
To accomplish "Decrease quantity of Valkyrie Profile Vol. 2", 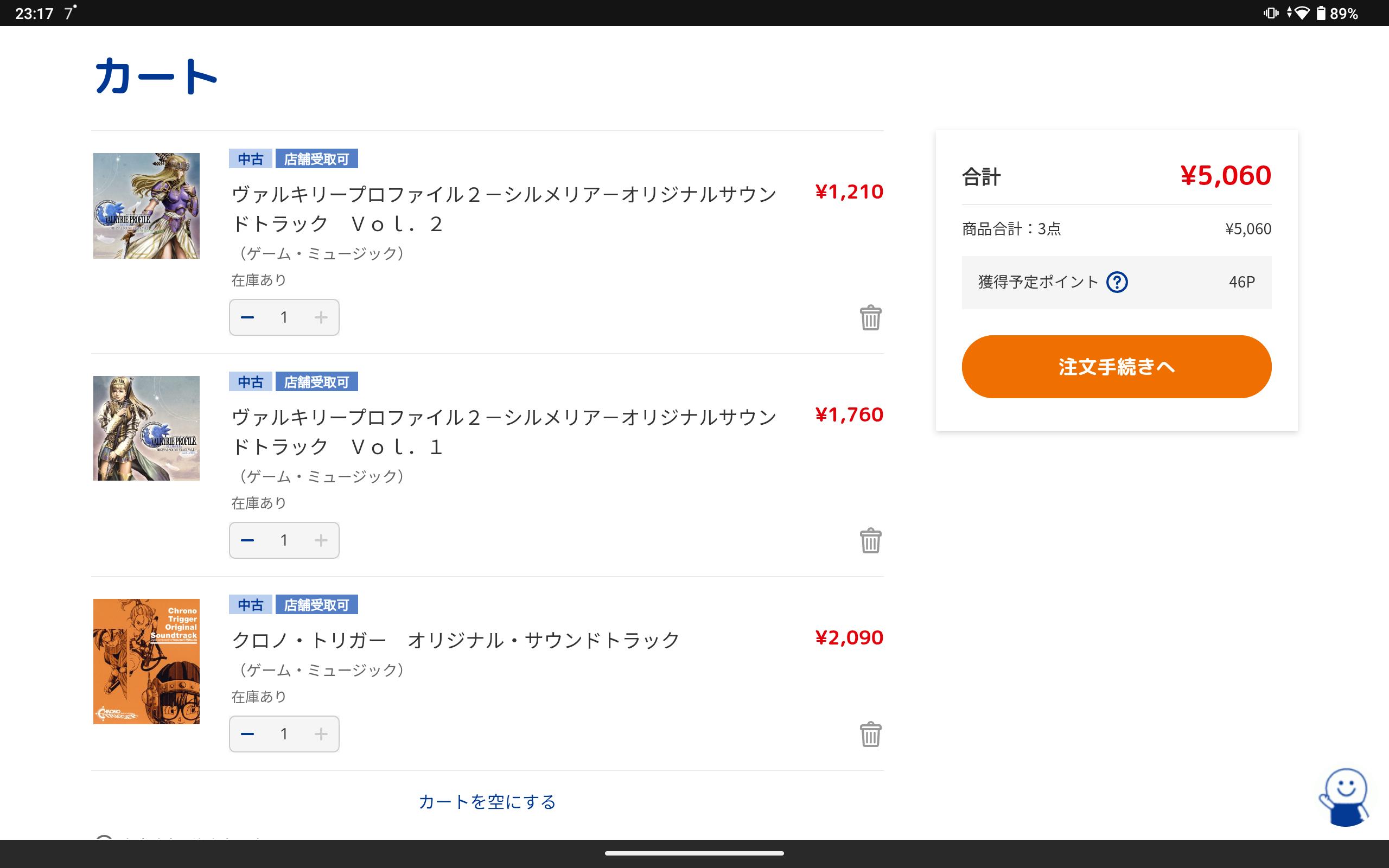I will coord(247,317).
